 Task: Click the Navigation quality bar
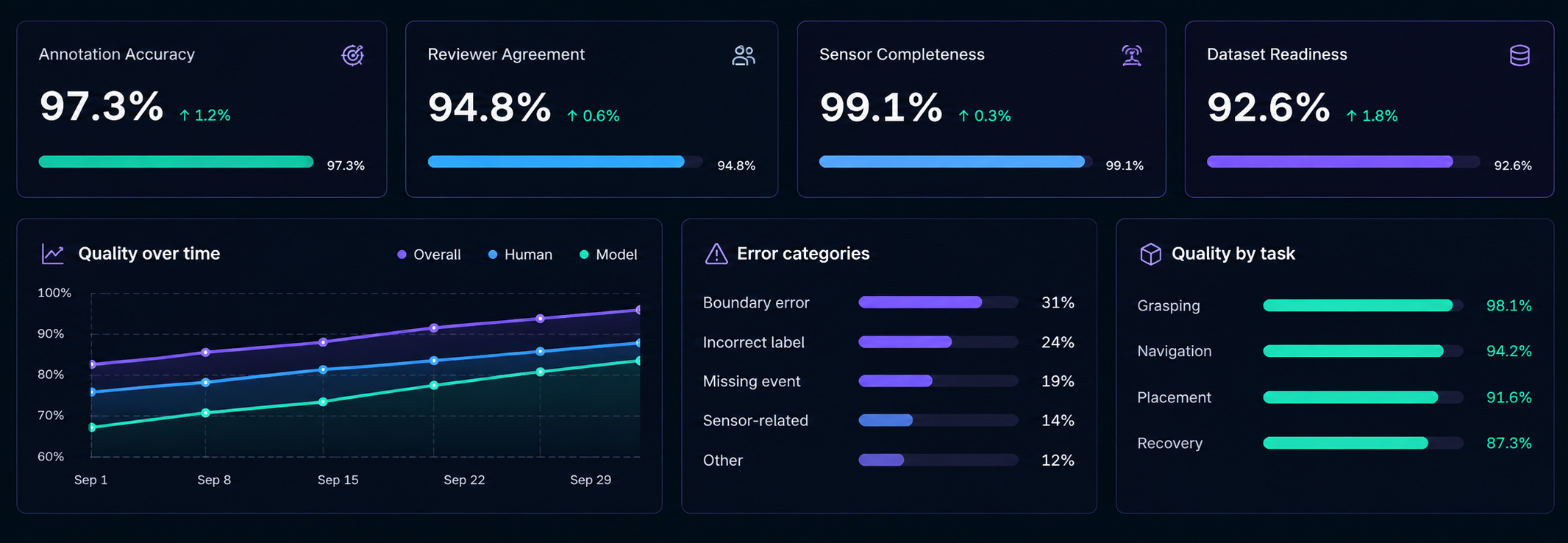tap(1363, 351)
